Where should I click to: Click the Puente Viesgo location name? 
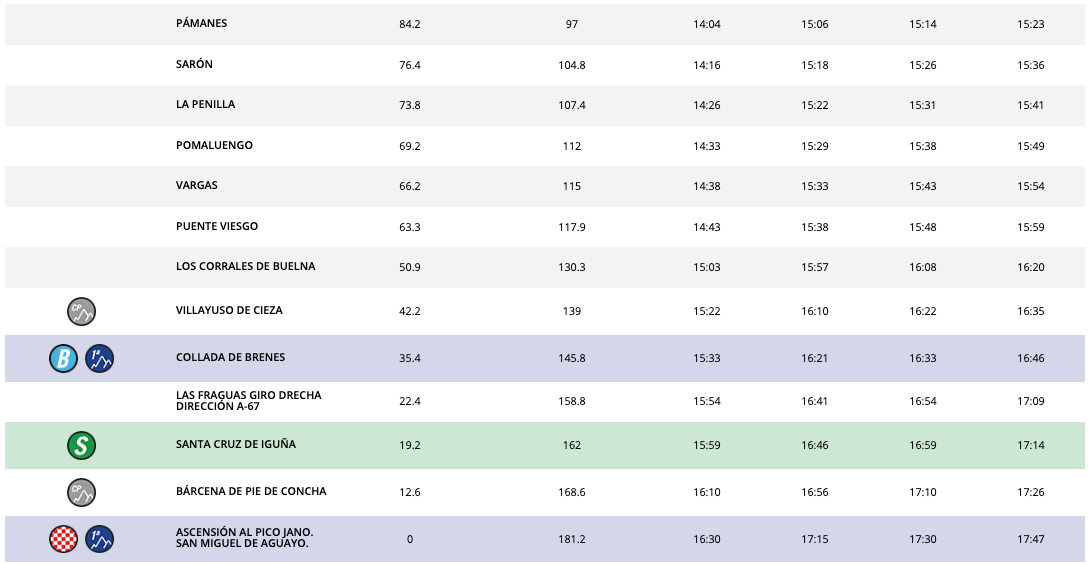click(x=216, y=227)
